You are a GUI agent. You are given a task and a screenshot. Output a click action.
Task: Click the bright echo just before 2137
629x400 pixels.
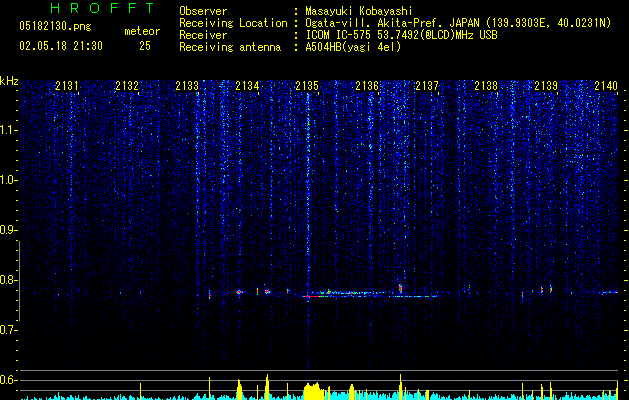(x=400, y=288)
